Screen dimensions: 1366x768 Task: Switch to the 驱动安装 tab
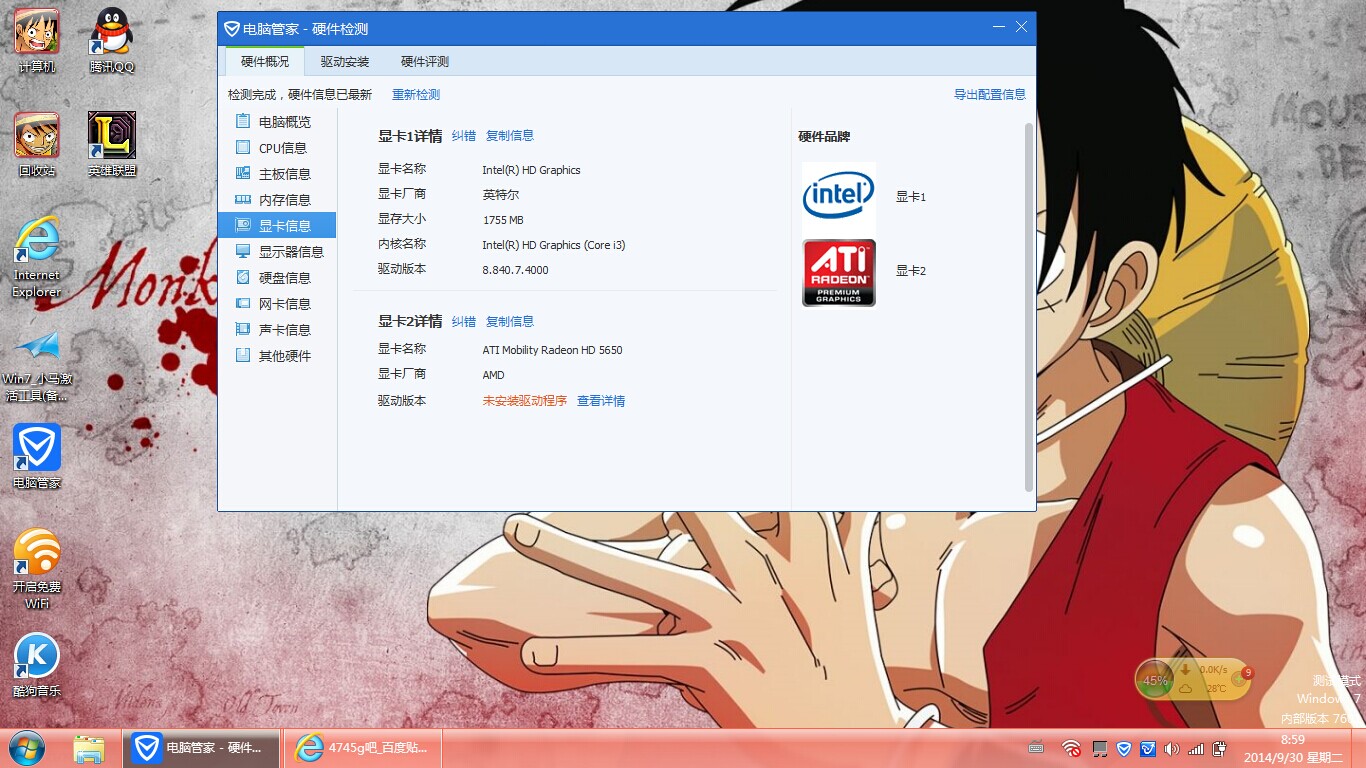click(345, 61)
